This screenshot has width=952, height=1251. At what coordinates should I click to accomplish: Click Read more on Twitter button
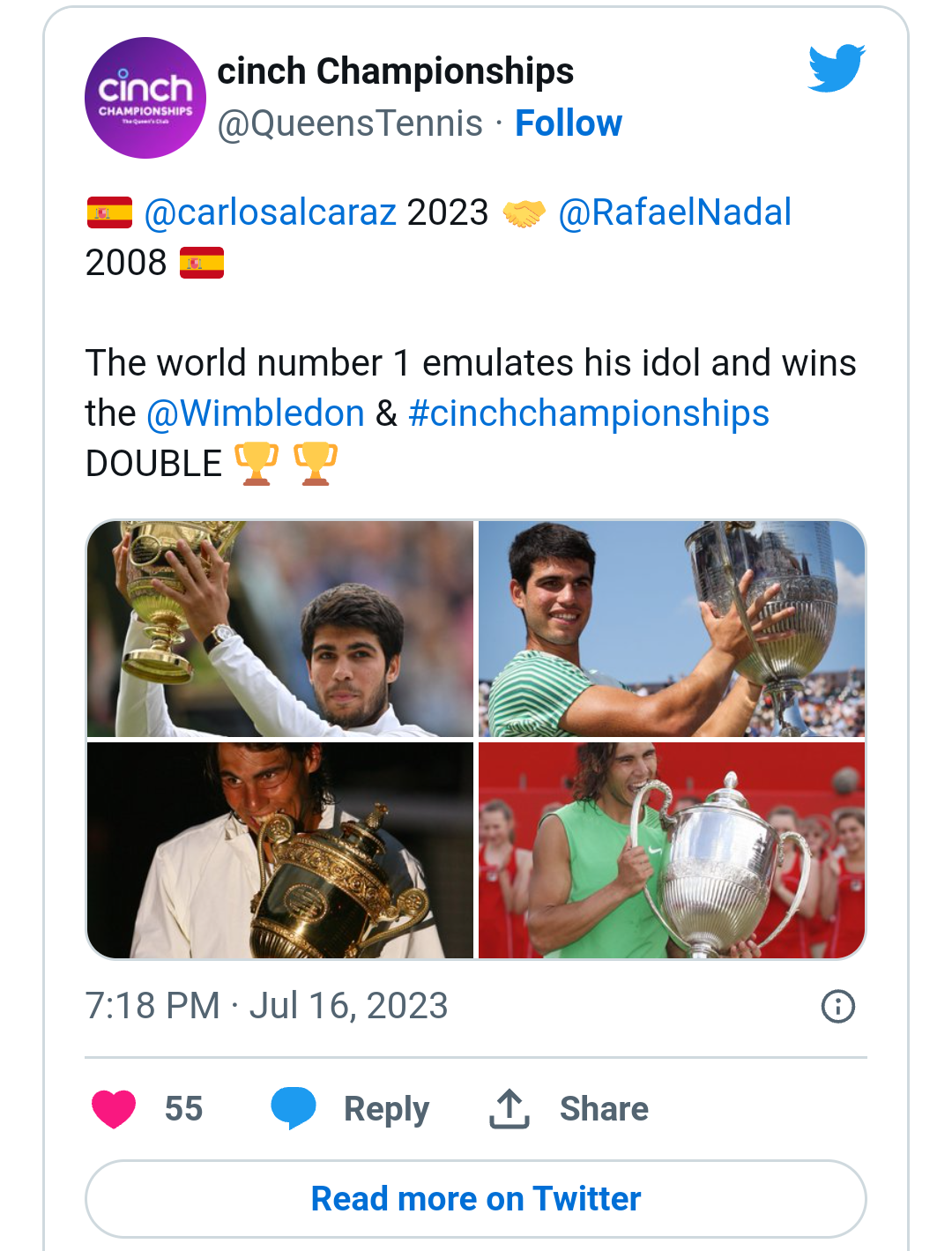tap(476, 1199)
